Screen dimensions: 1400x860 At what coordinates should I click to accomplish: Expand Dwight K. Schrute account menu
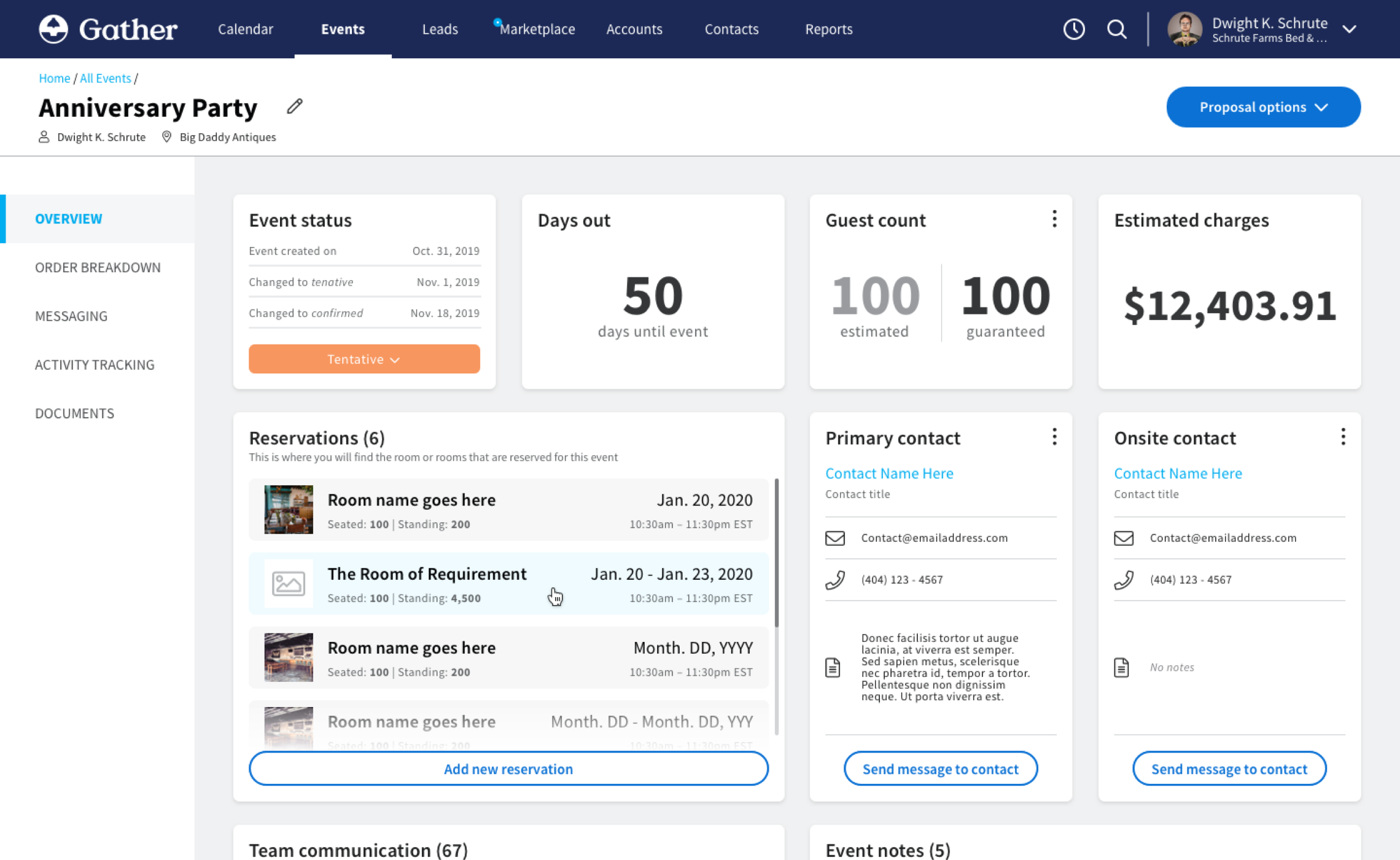(1348, 29)
